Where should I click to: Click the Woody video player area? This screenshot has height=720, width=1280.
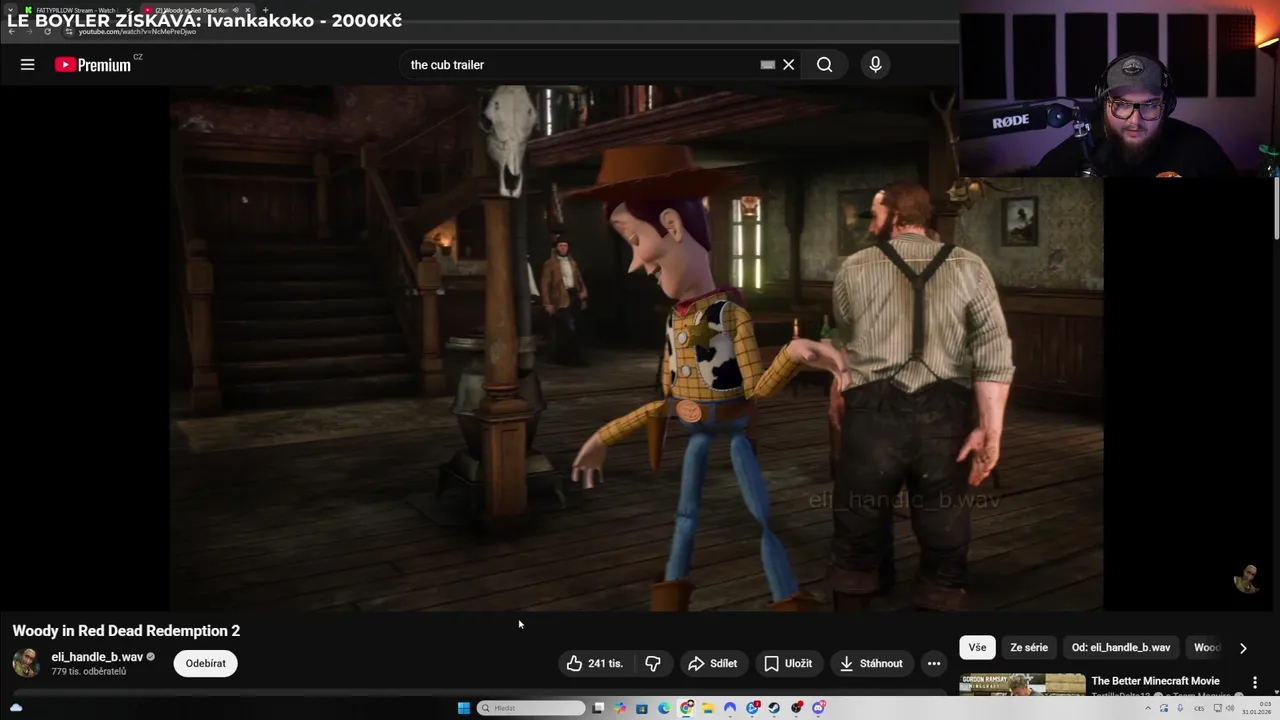pyautogui.click(x=636, y=348)
